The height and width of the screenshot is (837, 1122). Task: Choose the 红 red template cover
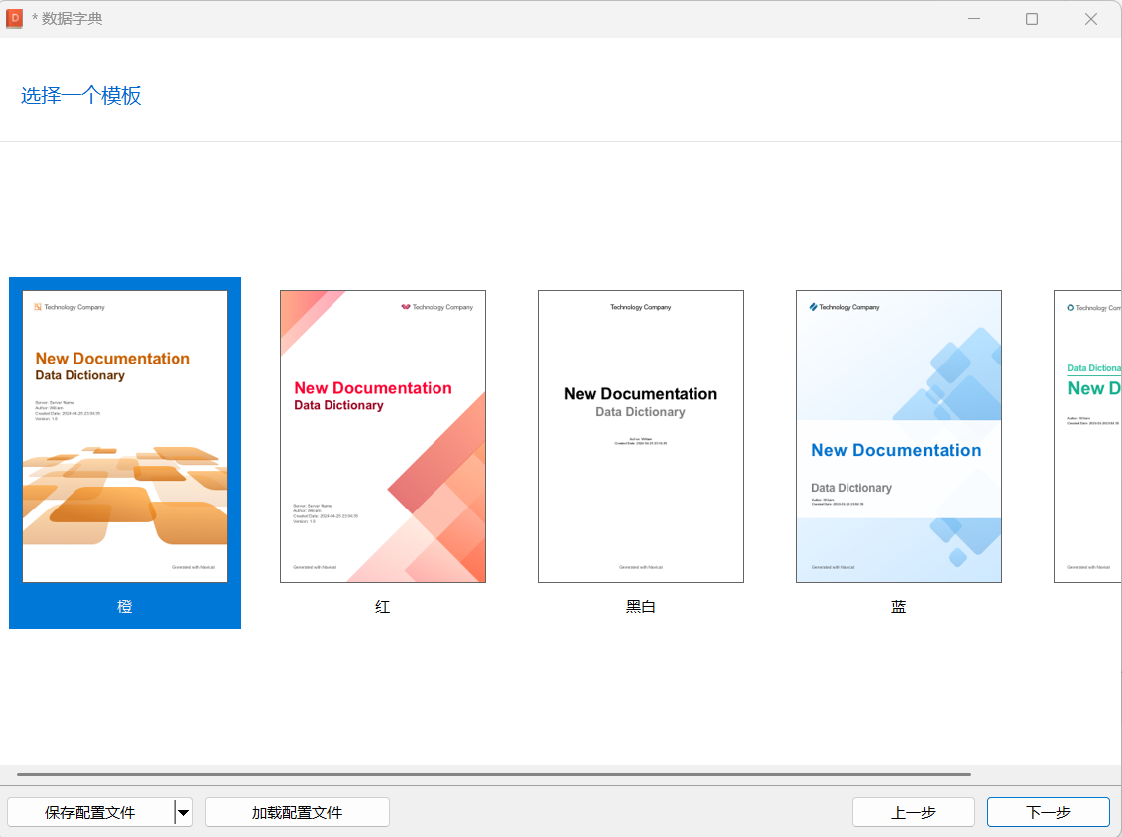pos(383,436)
